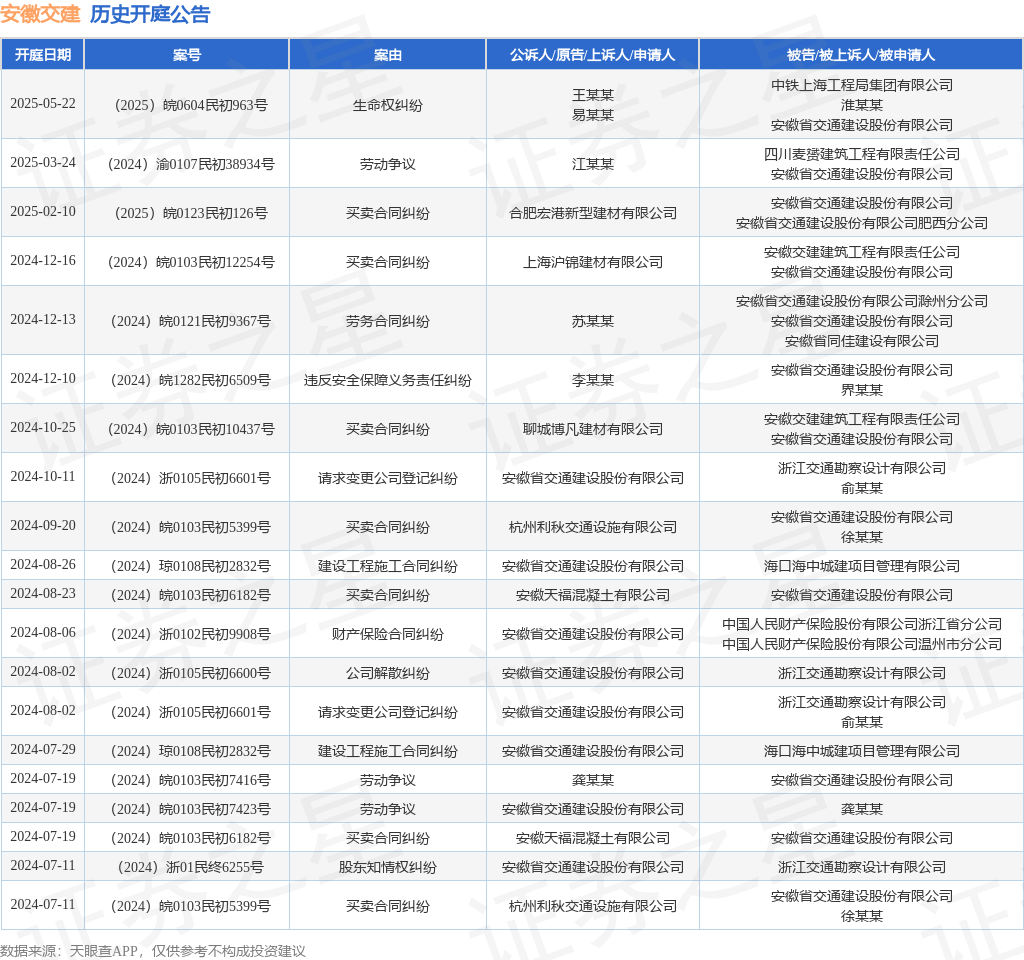This screenshot has width=1024, height=960.
Task: Click defendant 中铁上海工程局集团有限公司
Action: pyautogui.click(x=861, y=85)
